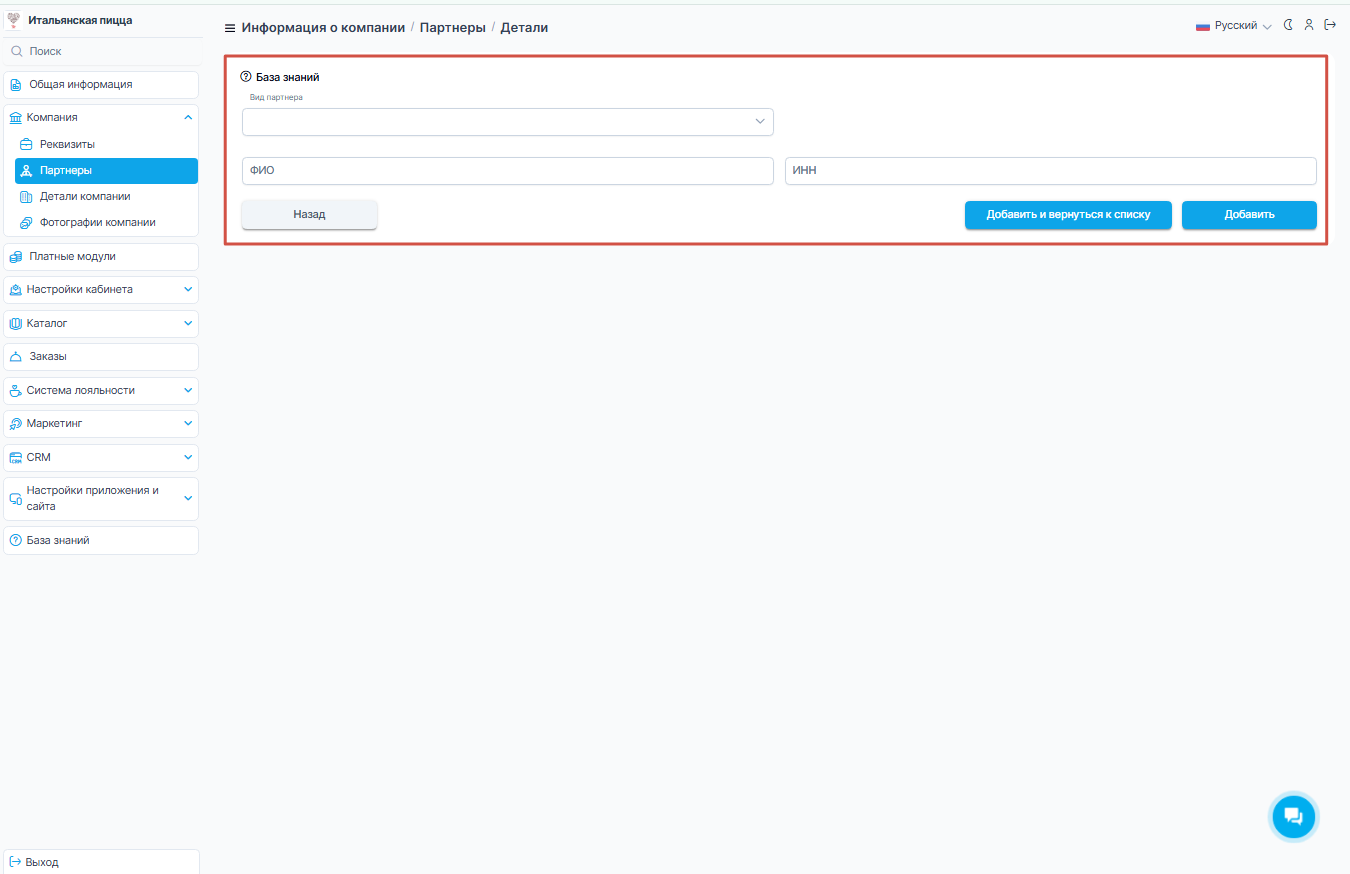Open Фотографии компании submenu item

coord(106,223)
